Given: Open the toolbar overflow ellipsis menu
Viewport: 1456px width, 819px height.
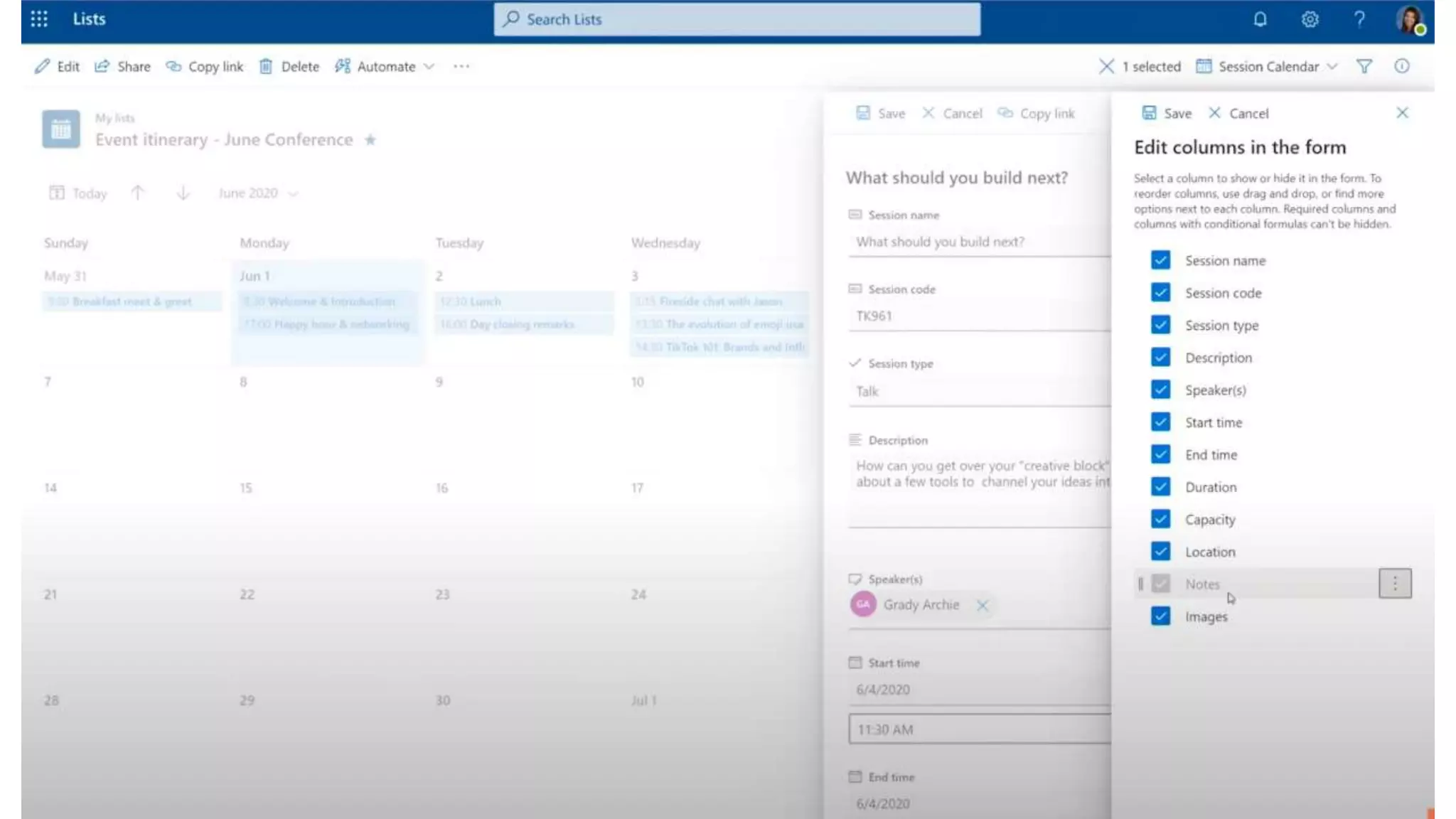Looking at the screenshot, I should [461, 66].
